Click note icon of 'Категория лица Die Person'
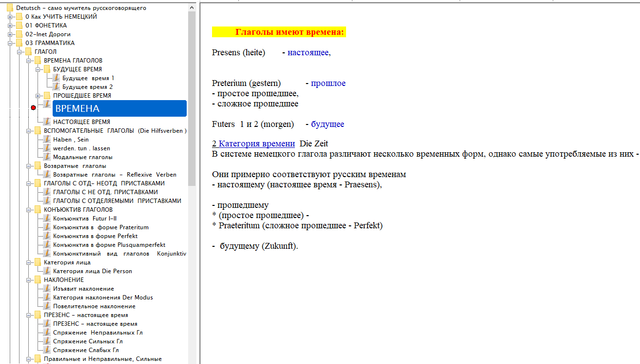Viewport: 640px width, 364px height. pos(47,271)
